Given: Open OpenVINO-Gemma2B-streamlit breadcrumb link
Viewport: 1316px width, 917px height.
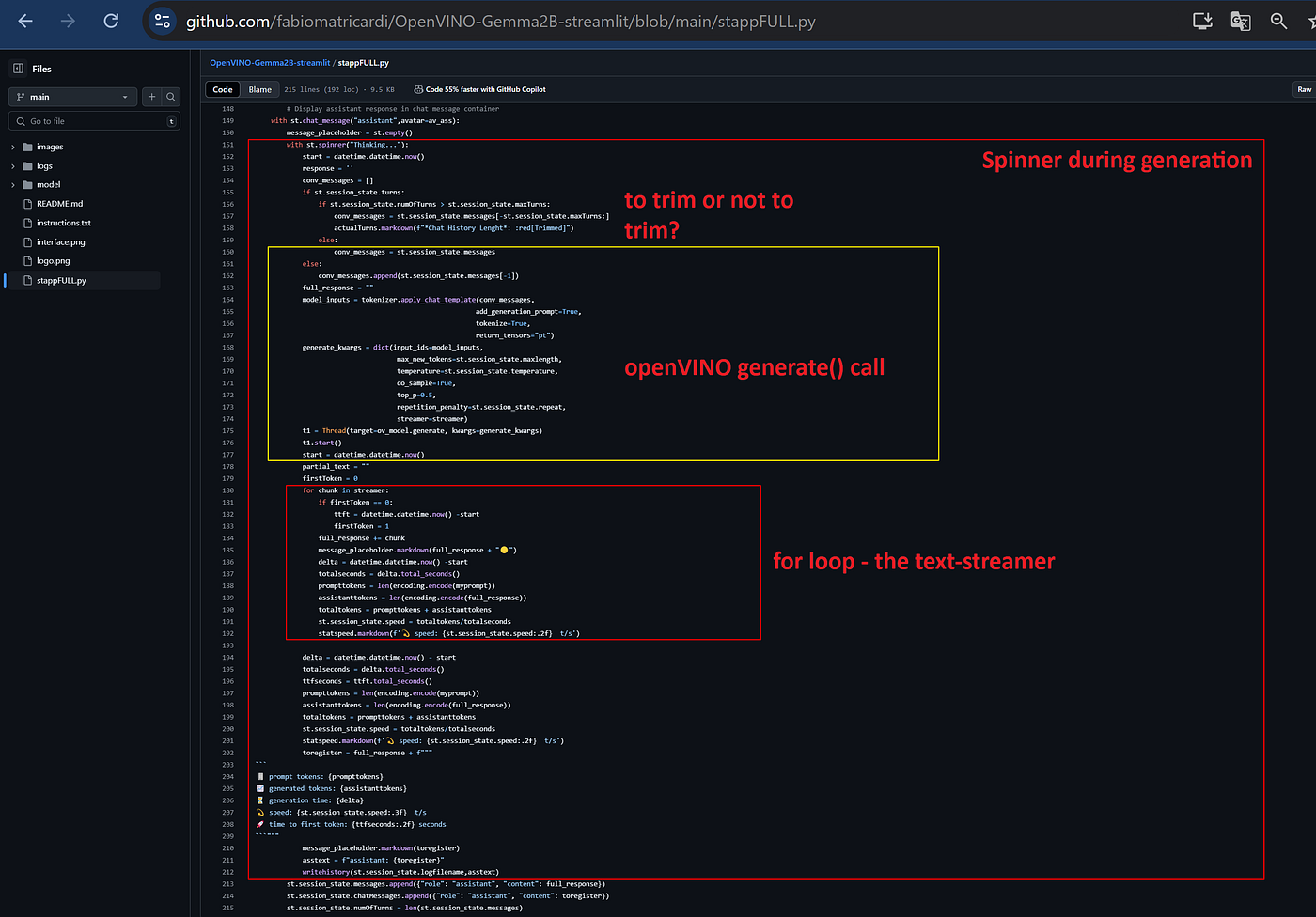Looking at the screenshot, I should tap(270, 63).
